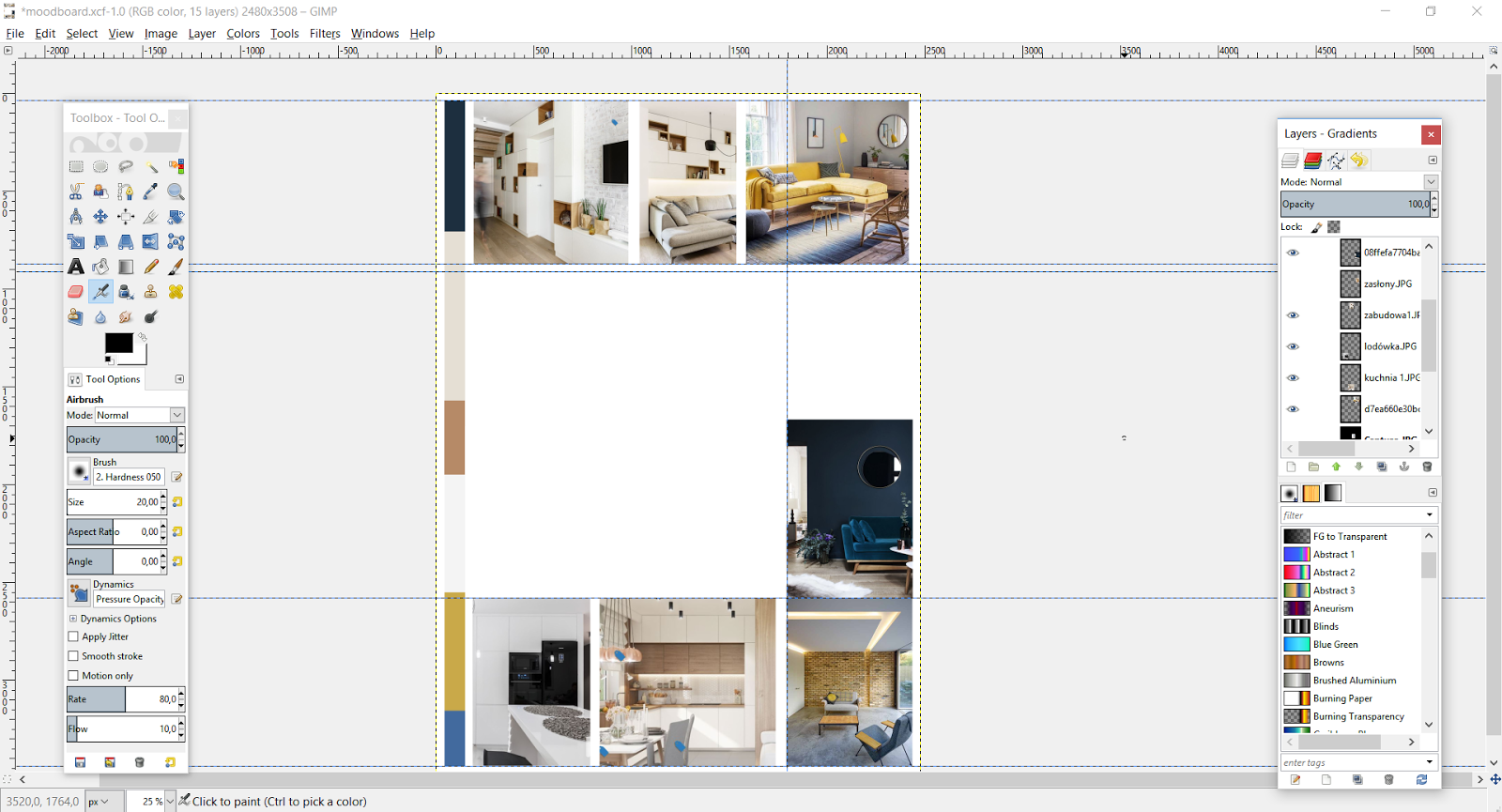Open the Filters menu
Screen dimensions: 1502x812
325,33
